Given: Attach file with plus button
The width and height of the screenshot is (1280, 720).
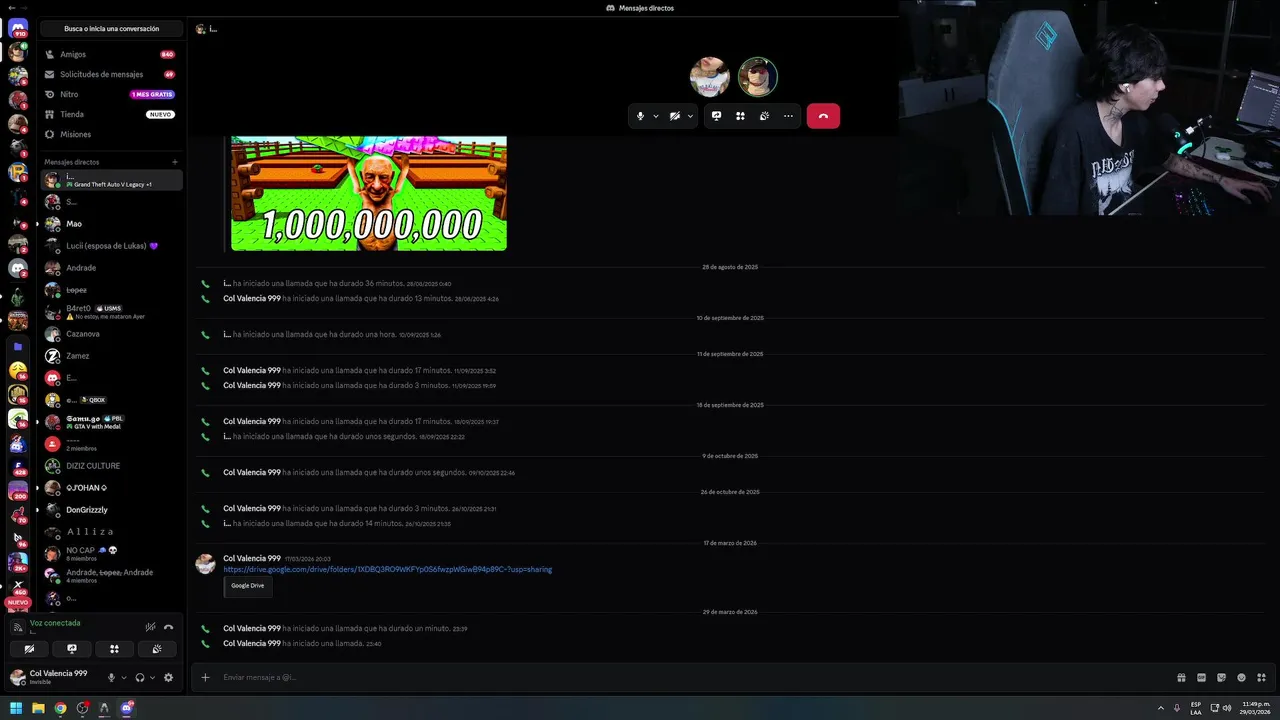Looking at the screenshot, I should click(205, 677).
